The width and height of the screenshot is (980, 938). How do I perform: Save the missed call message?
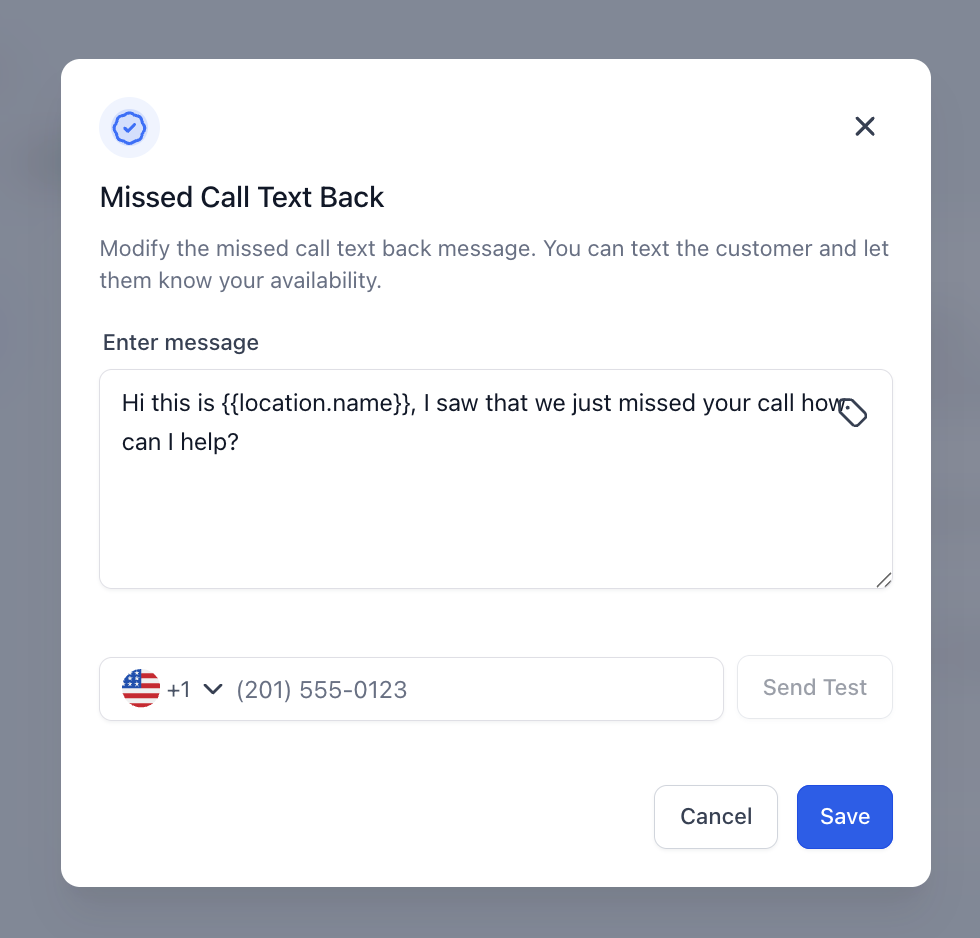[844, 817]
